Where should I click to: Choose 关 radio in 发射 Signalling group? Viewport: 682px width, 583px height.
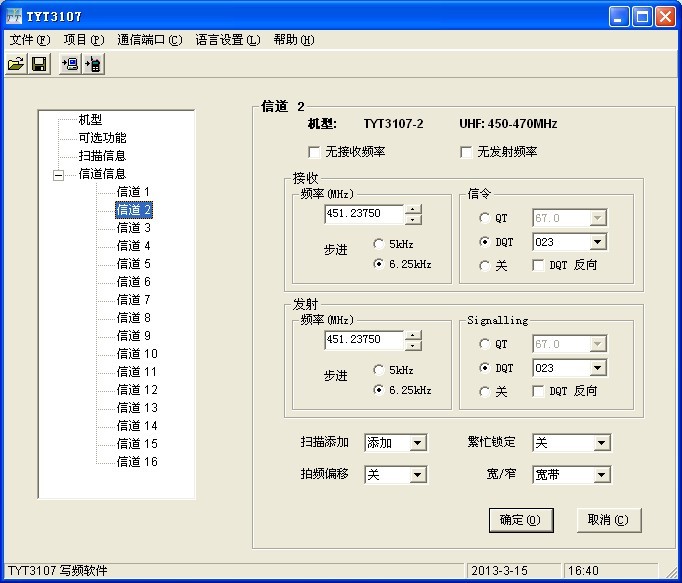coord(485,392)
